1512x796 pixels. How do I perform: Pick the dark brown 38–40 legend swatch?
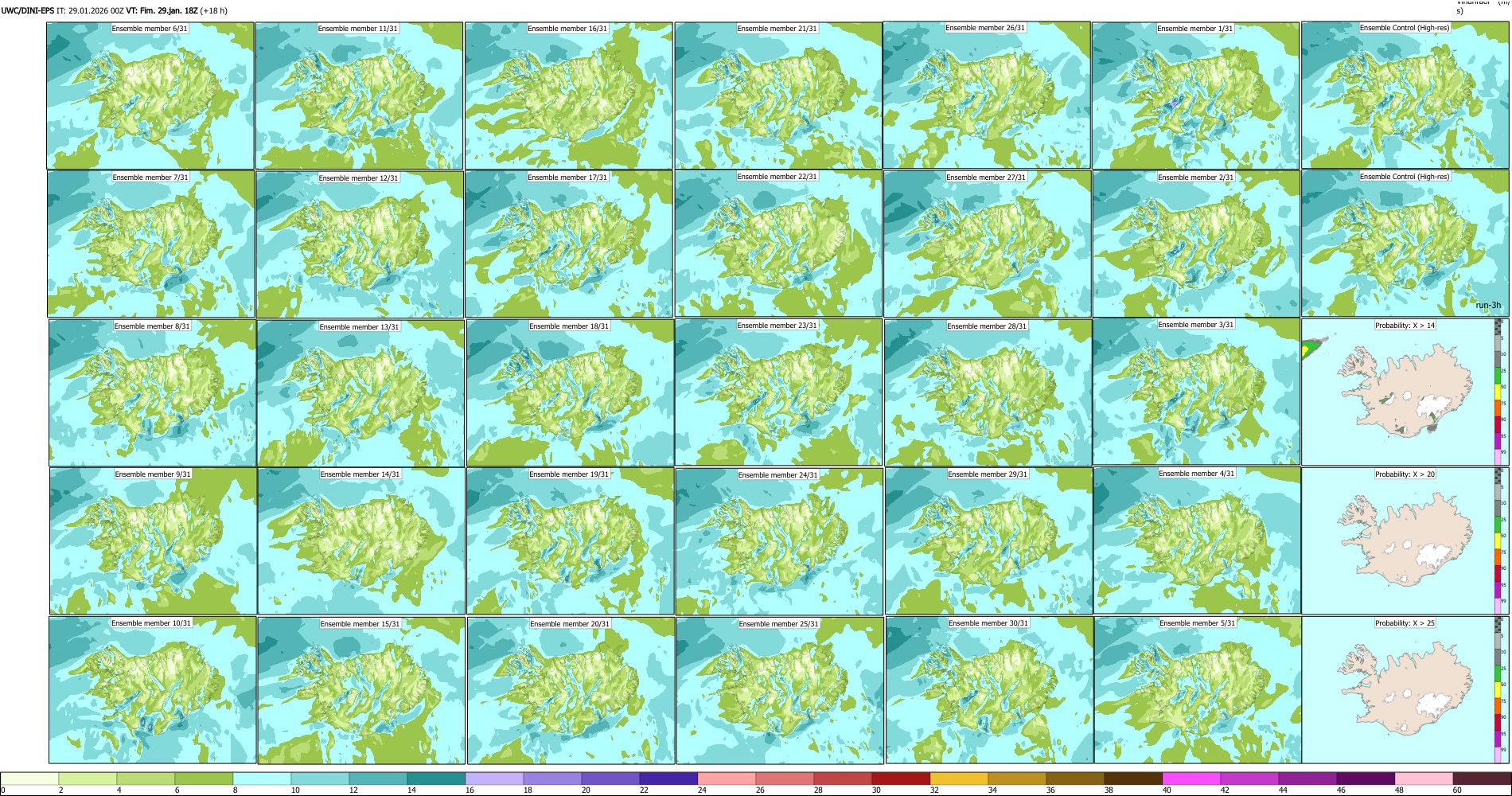(1133, 779)
